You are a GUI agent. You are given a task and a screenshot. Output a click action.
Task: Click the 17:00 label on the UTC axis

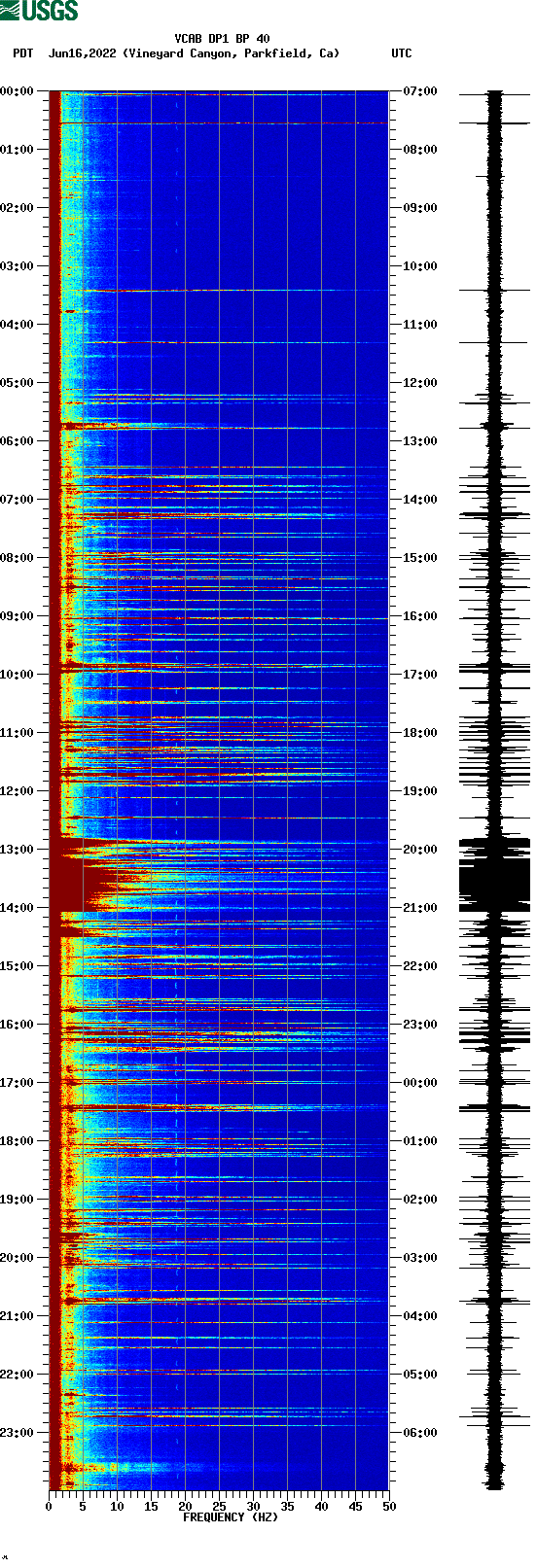click(420, 675)
